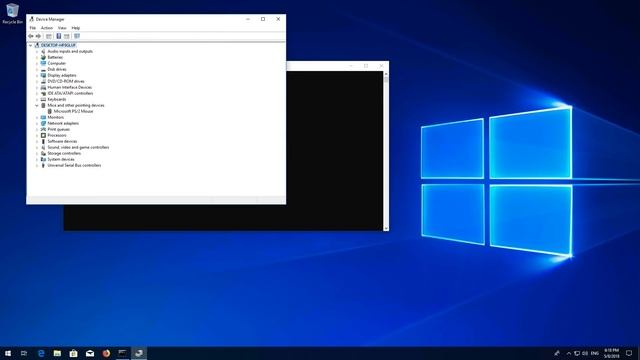Launch Microsoft Edge from the taskbar
Viewport: 640px width, 360px height.
41,353
